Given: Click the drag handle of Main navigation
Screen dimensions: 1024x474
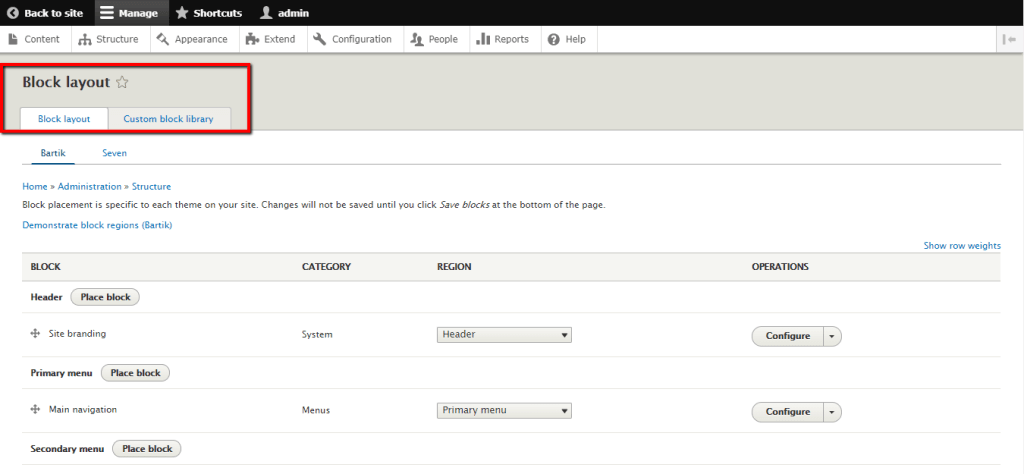Looking at the screenshot, I should point(35,409).
